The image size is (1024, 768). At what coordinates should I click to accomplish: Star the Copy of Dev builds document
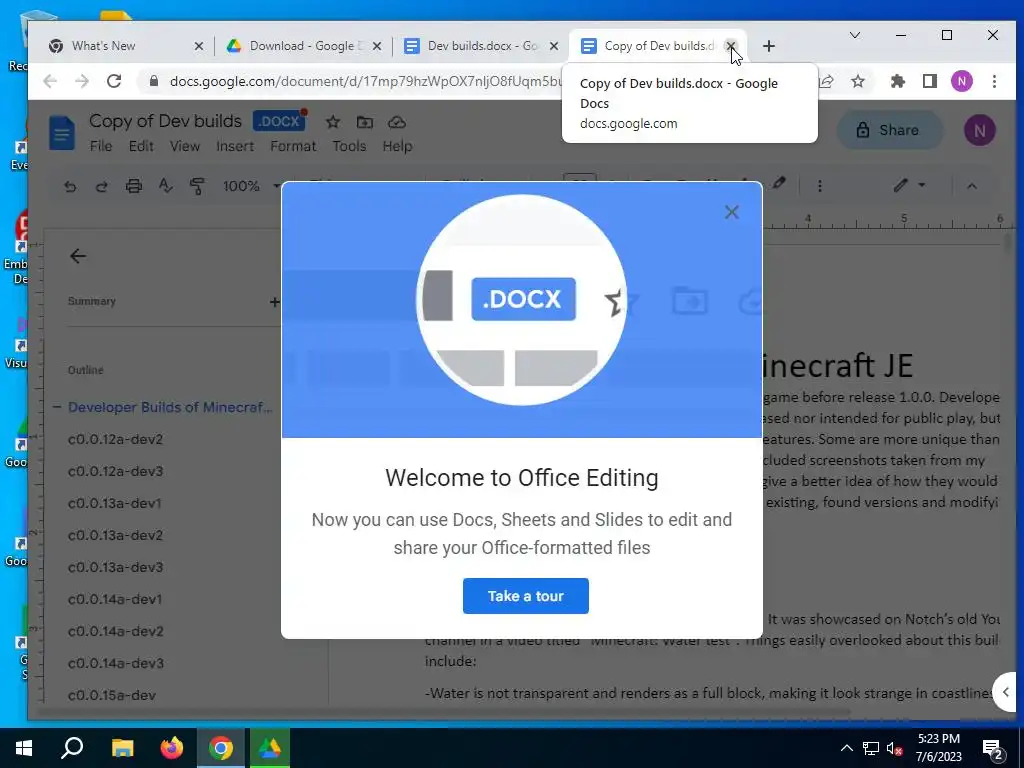click(x=332, y=122)
